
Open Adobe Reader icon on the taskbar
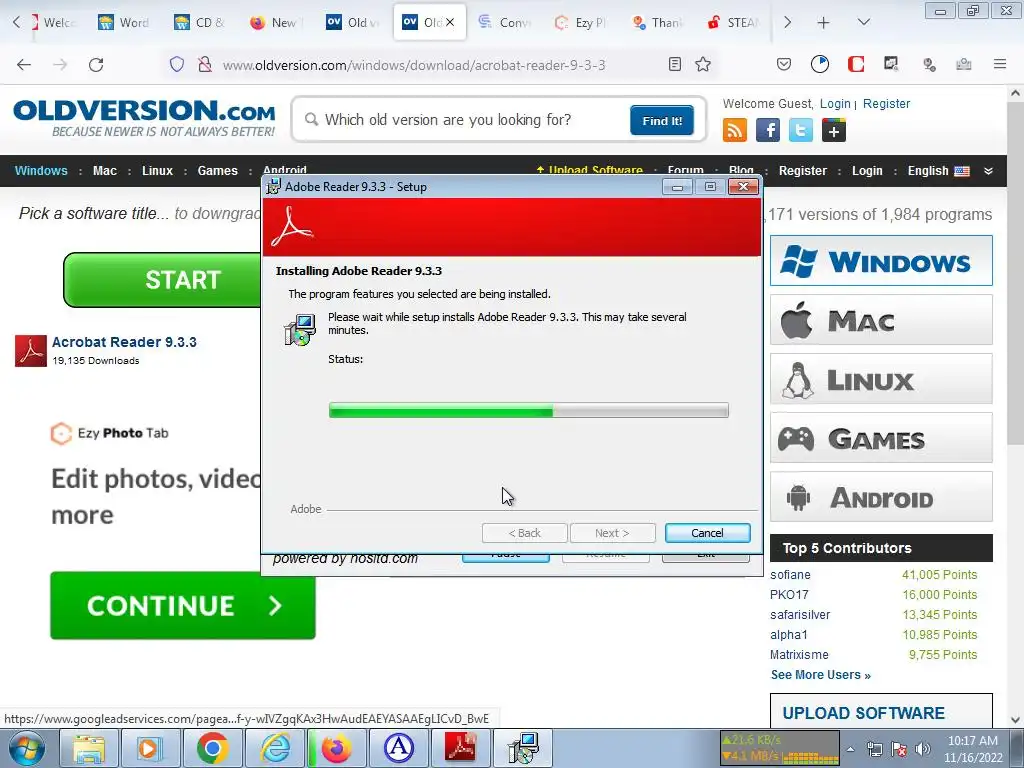(x=460, y=748)
